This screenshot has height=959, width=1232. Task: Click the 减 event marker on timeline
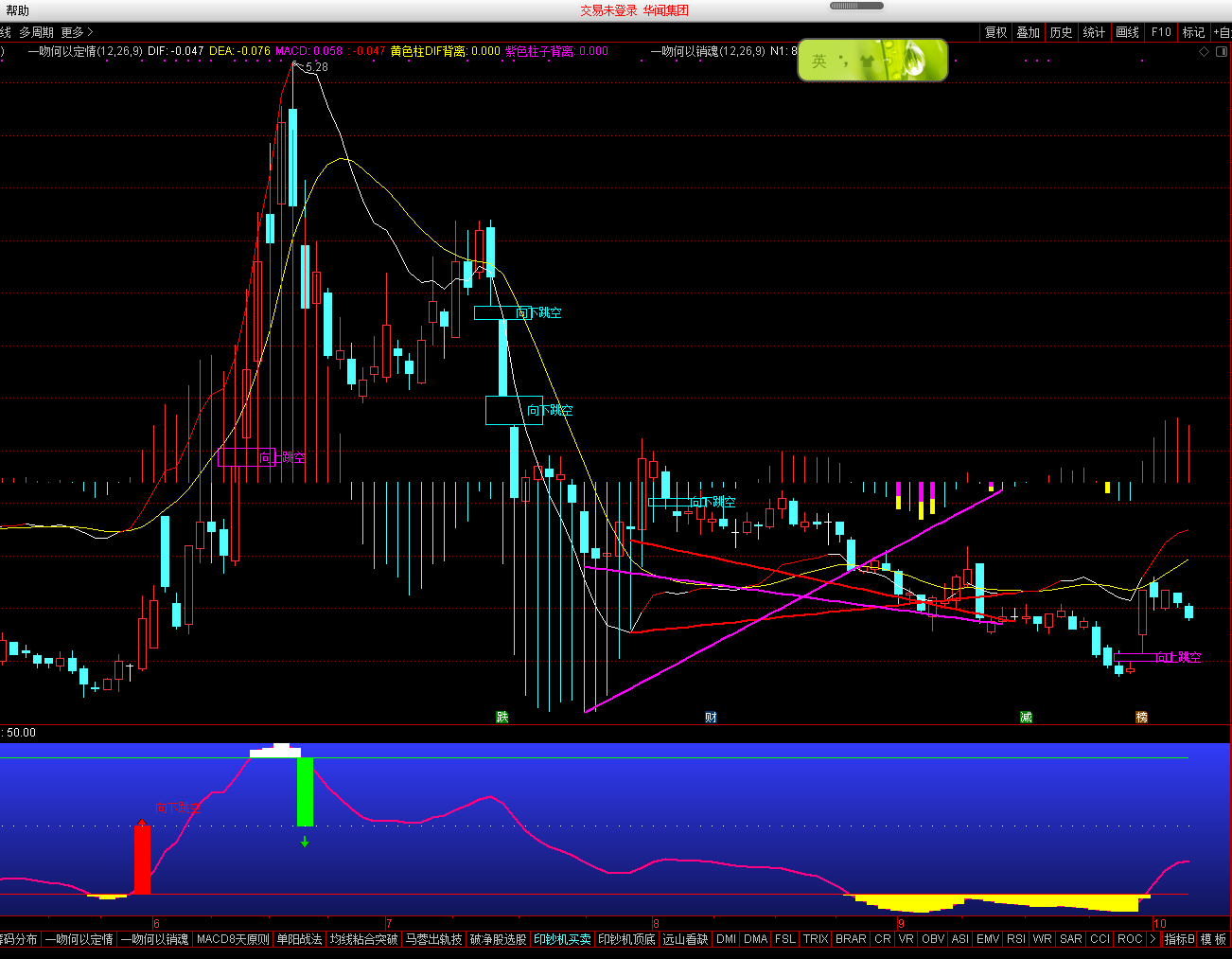[1026, 717]
